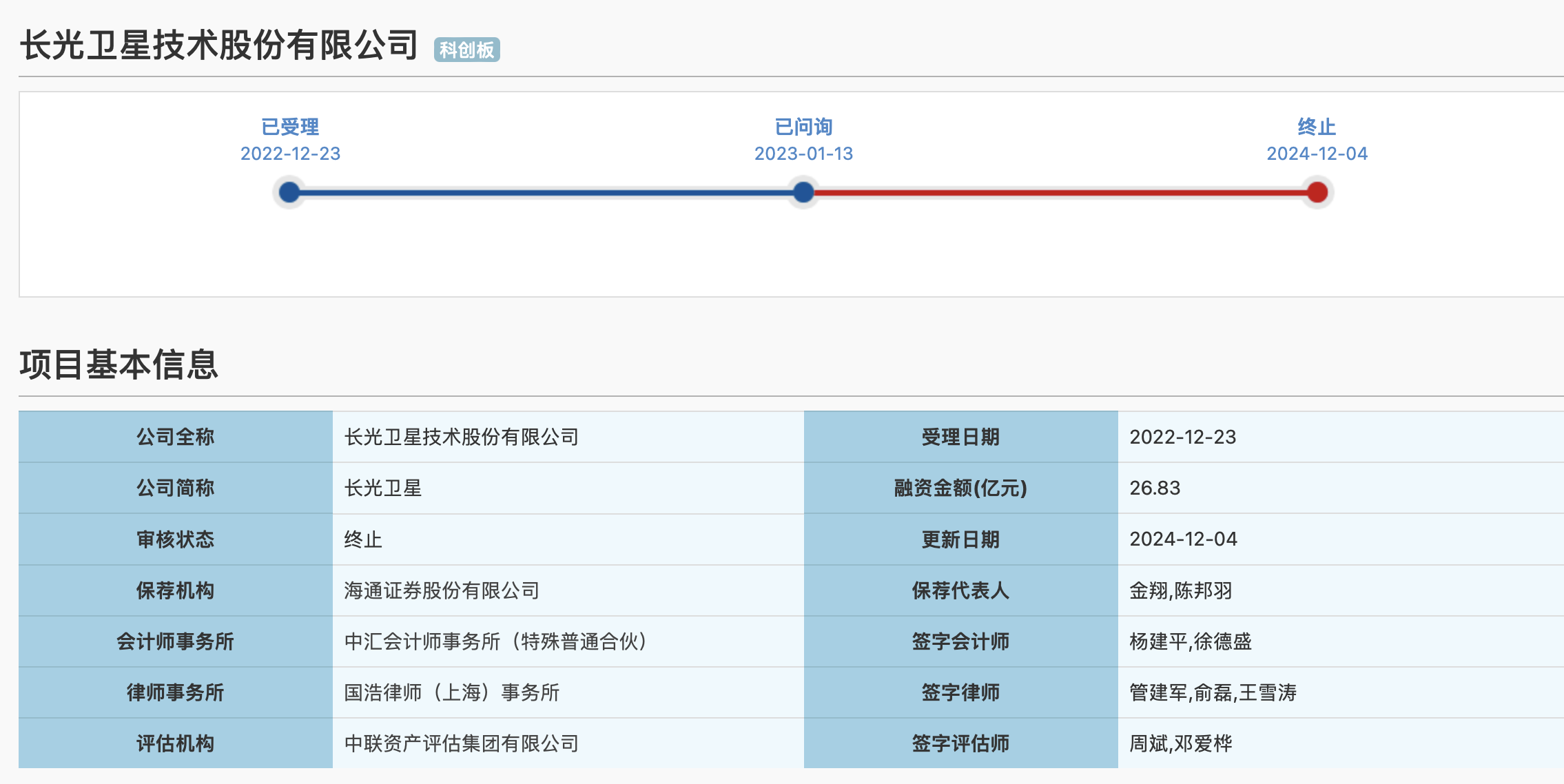The height and width of the screenshot is (784, 1564).
Task: Click the 2022-12-23 date under 已受理
Action: click(290, 154)
